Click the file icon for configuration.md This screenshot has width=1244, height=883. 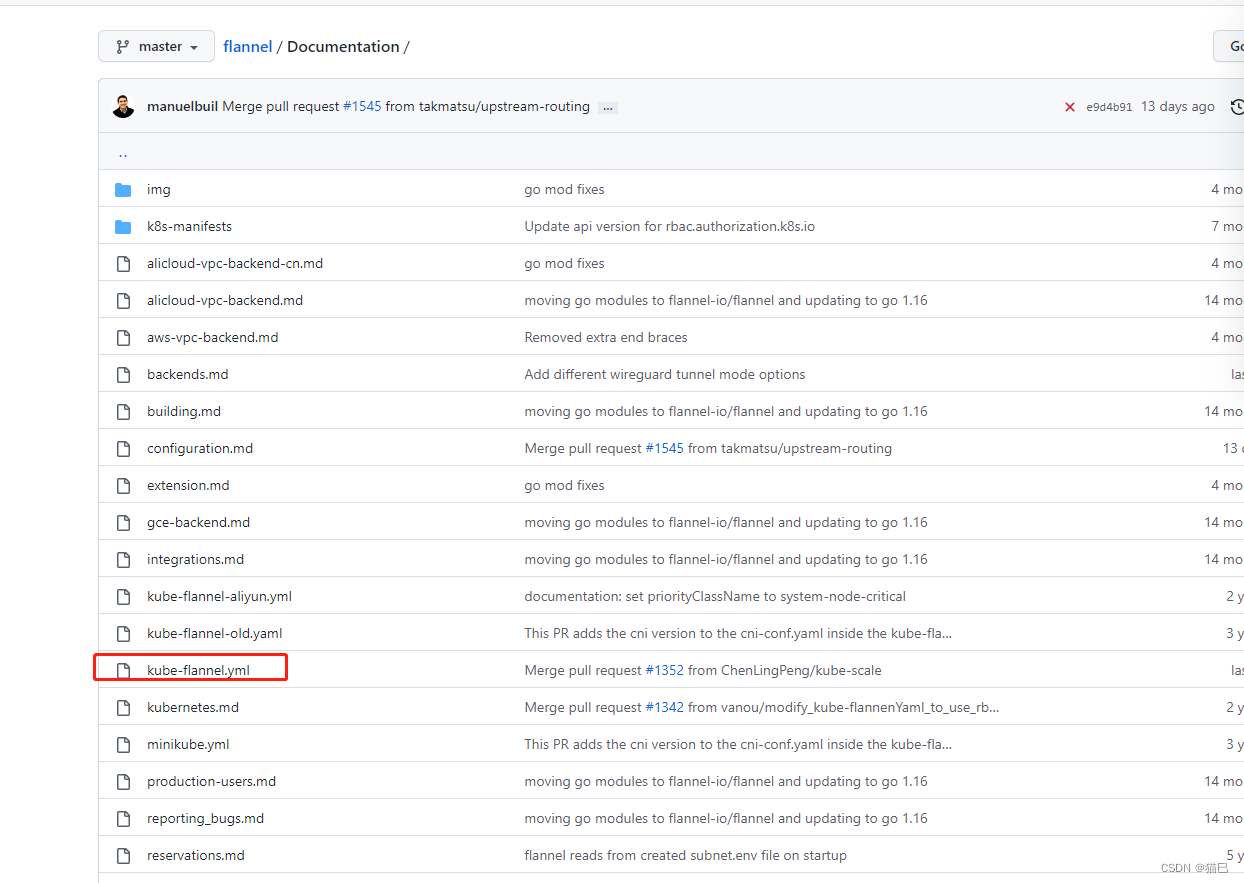click(123, 448)
